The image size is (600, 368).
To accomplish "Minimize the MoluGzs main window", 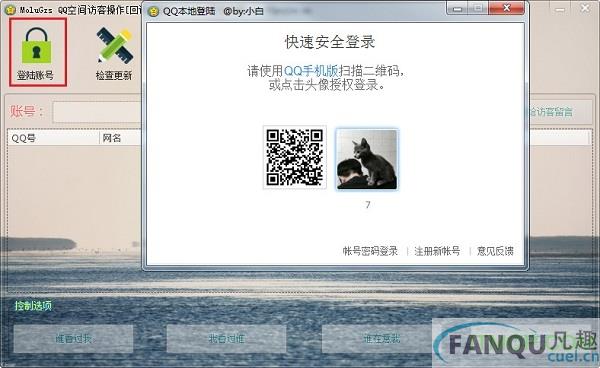I will point(560,9).
